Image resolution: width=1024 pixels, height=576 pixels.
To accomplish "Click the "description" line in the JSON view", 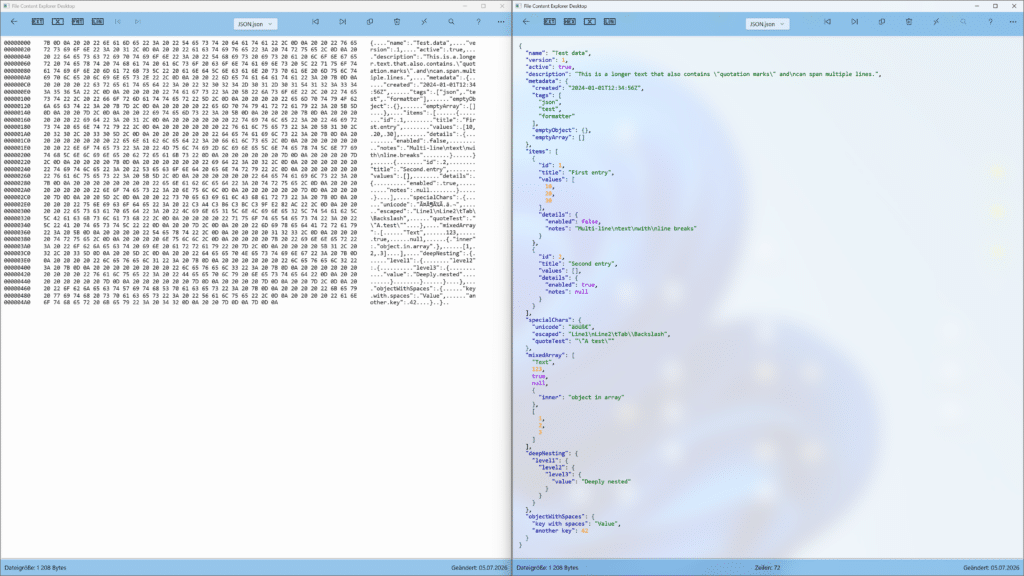I will tap(703, 74).
